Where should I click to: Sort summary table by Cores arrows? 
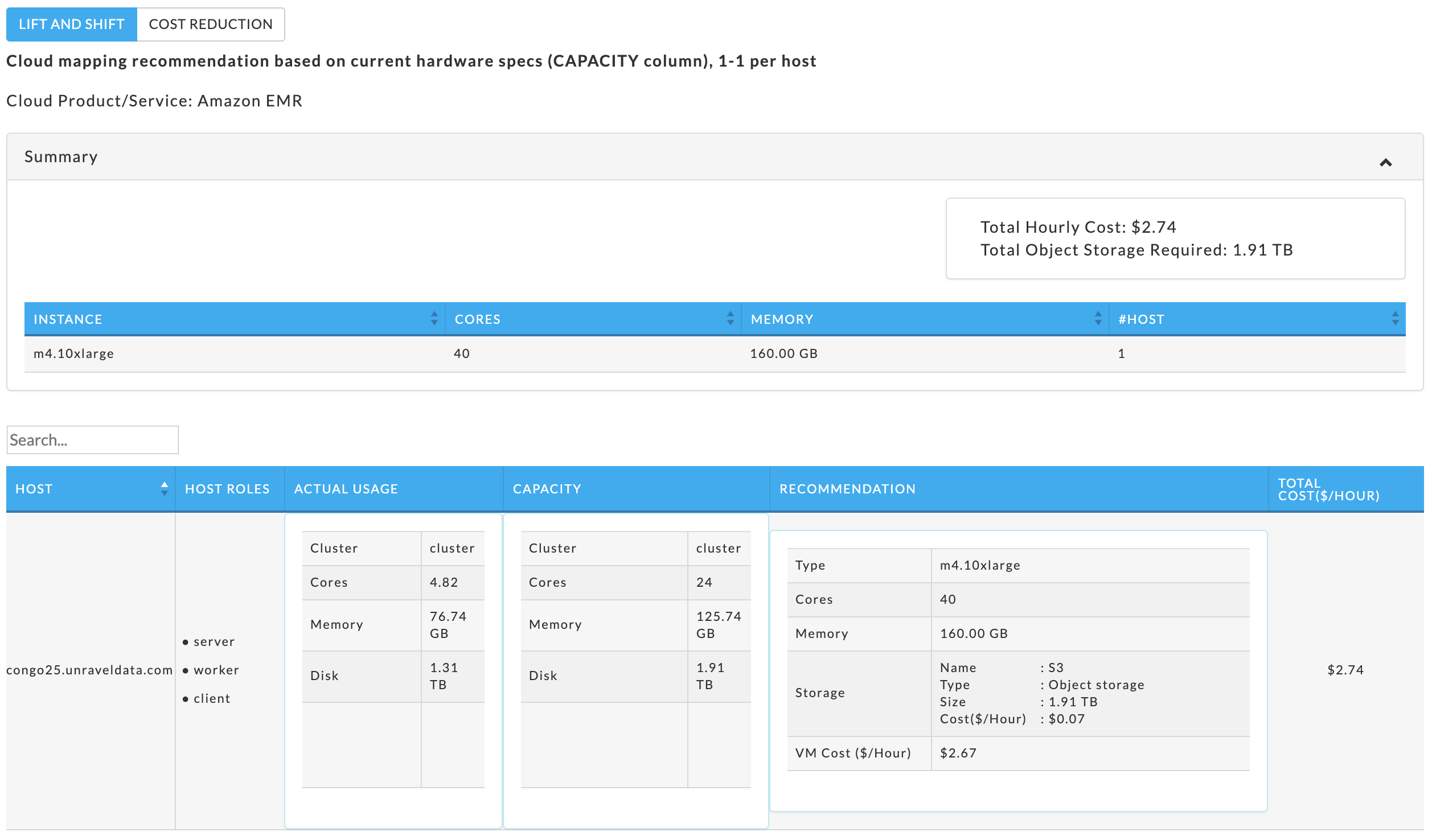tap(731, 319)
